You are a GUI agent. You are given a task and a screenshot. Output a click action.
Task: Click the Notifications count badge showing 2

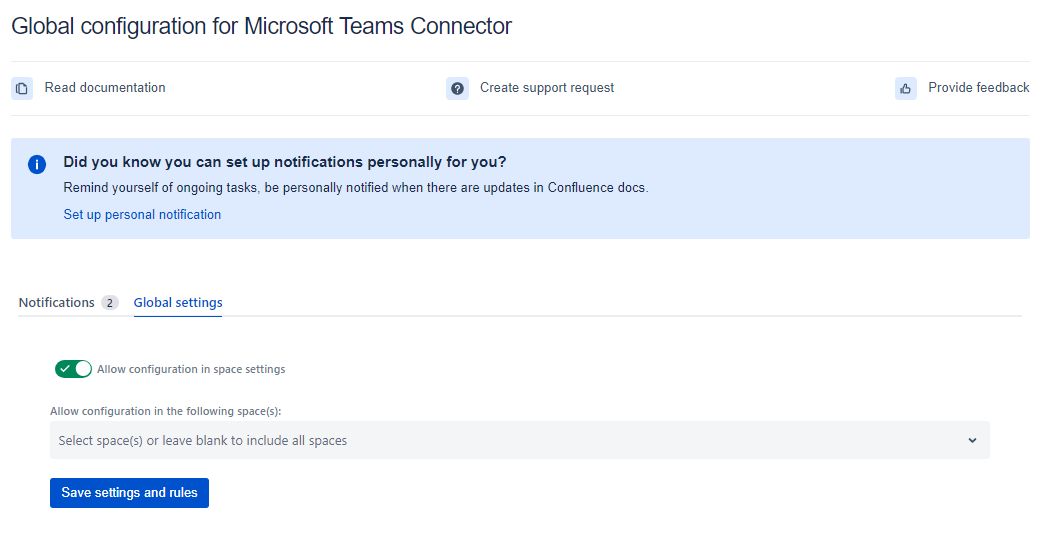tap(109, 303)
